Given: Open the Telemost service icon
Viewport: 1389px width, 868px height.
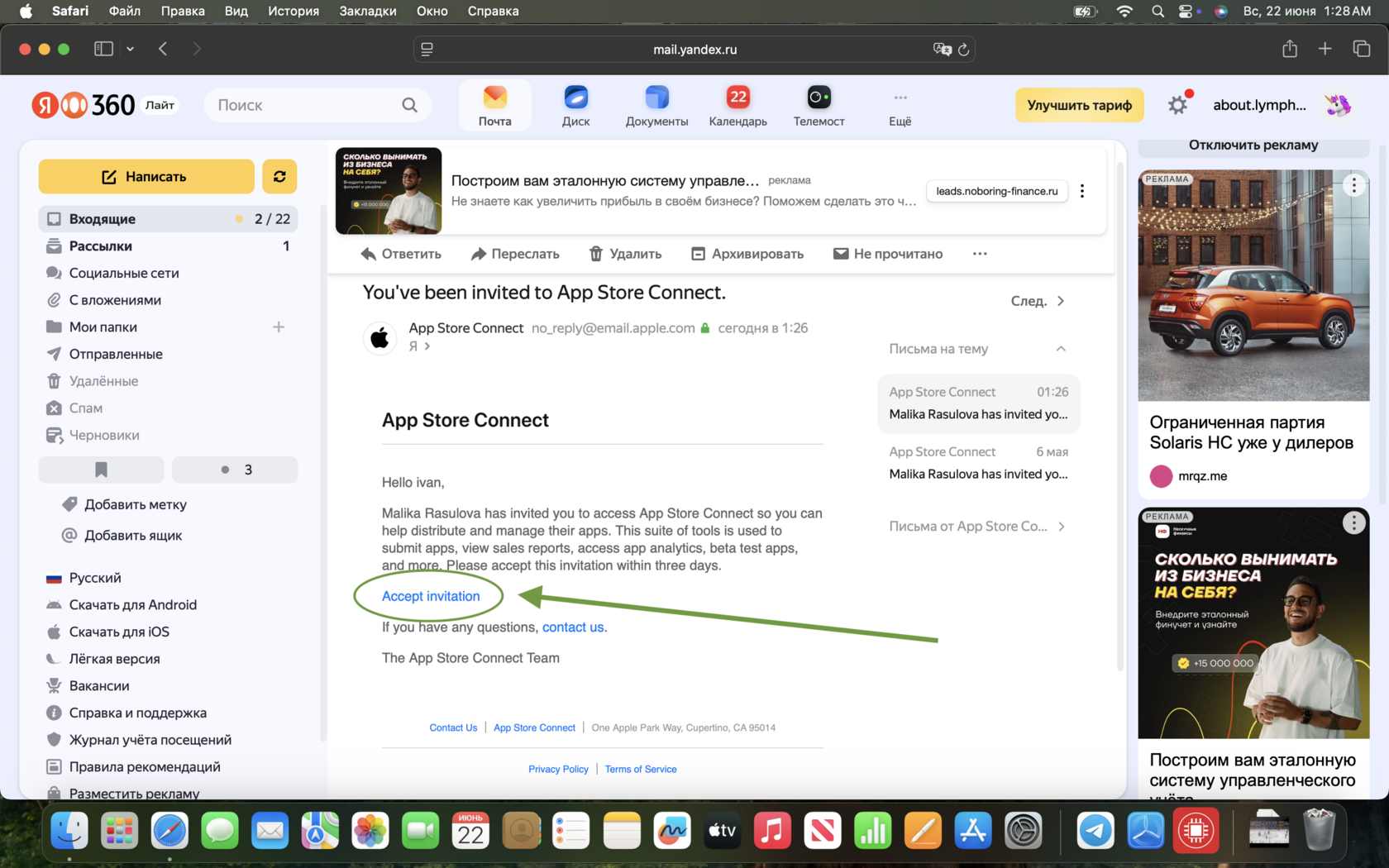Looking at the screenshot, I should pyautogui.click(x=819, y=106).
